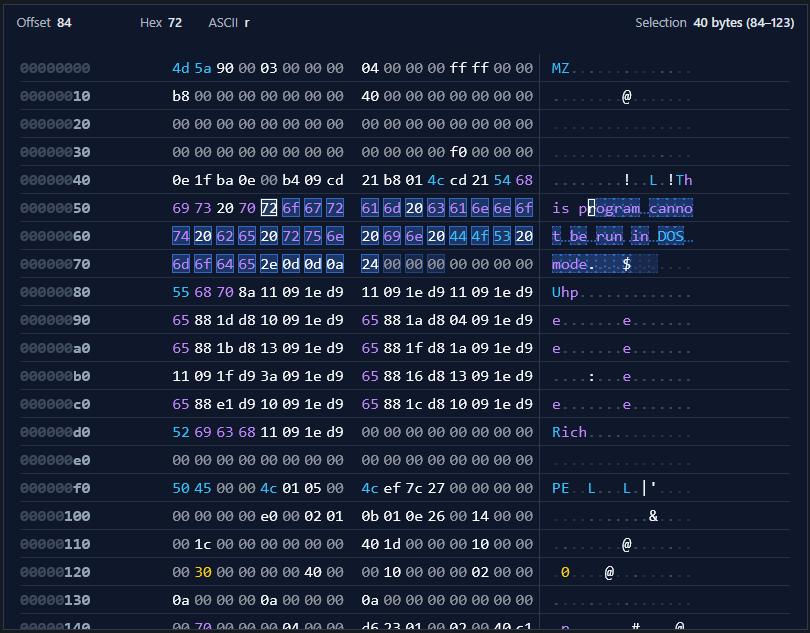Select offset label 00000040

[x=55, y=180]
